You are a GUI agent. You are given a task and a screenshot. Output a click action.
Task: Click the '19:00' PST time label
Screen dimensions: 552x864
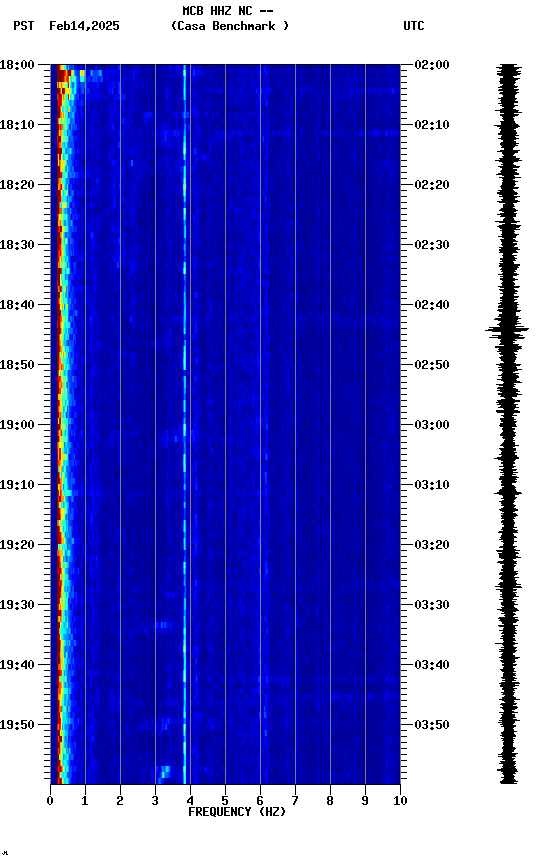point(17,425)
